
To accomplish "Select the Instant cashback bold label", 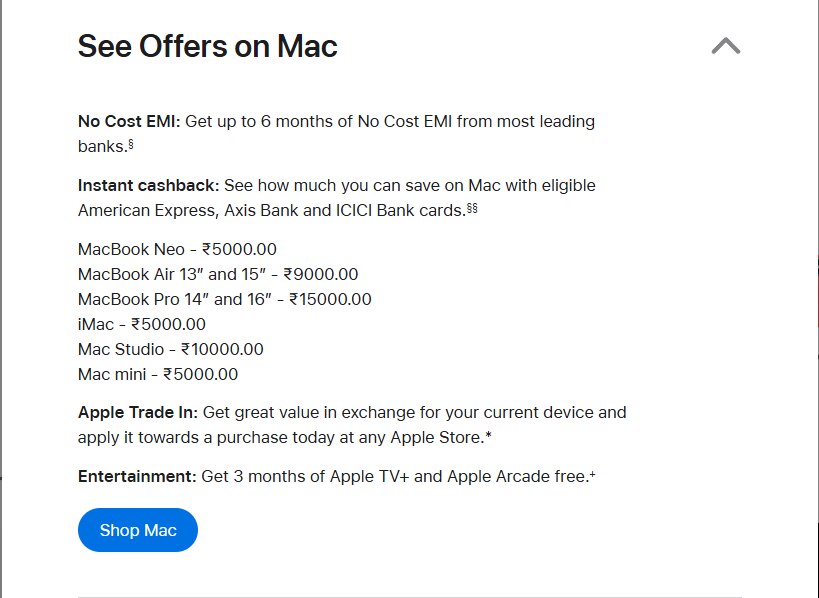I will tap(149, 185).
